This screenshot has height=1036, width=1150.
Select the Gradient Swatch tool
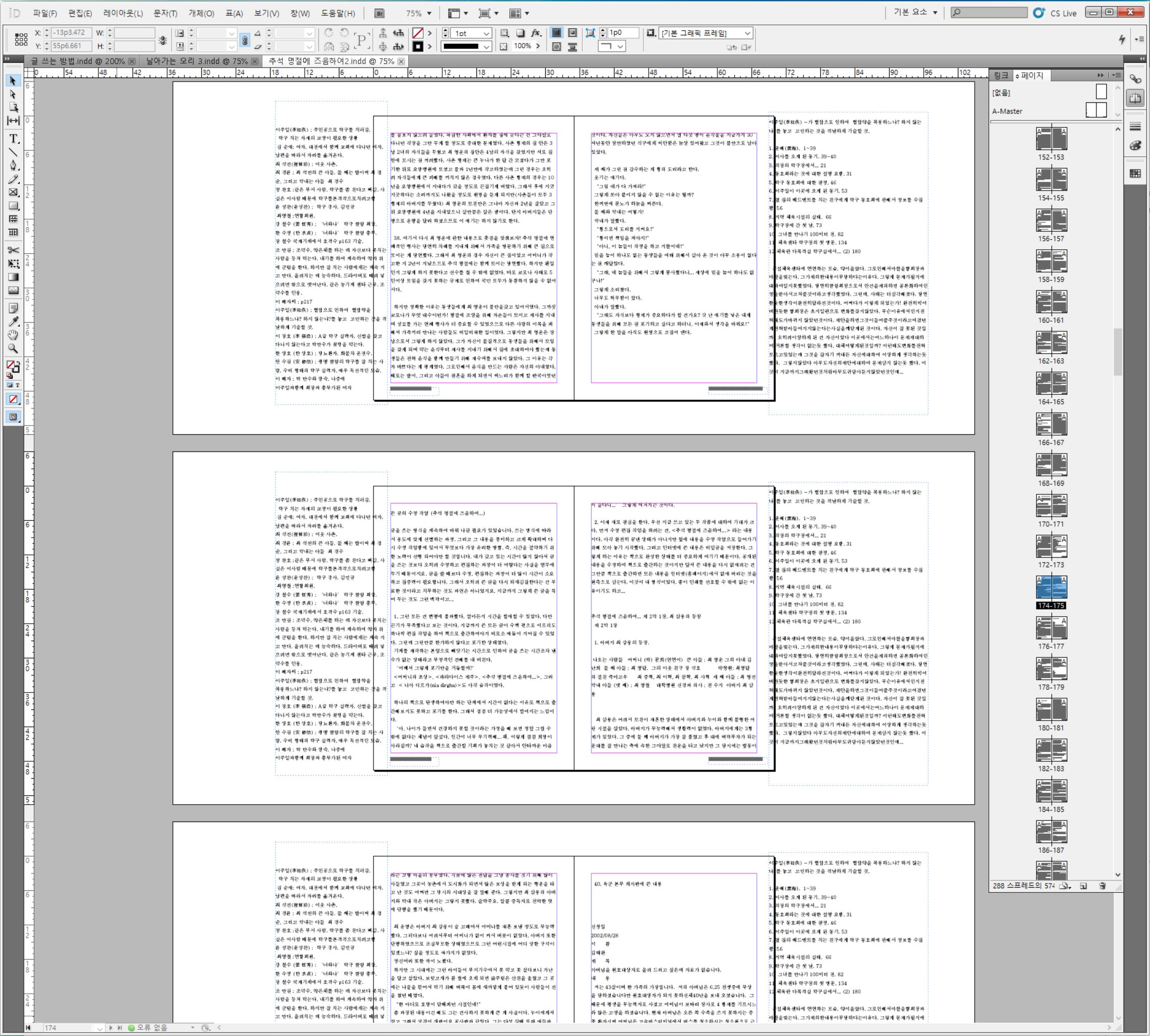13,277
